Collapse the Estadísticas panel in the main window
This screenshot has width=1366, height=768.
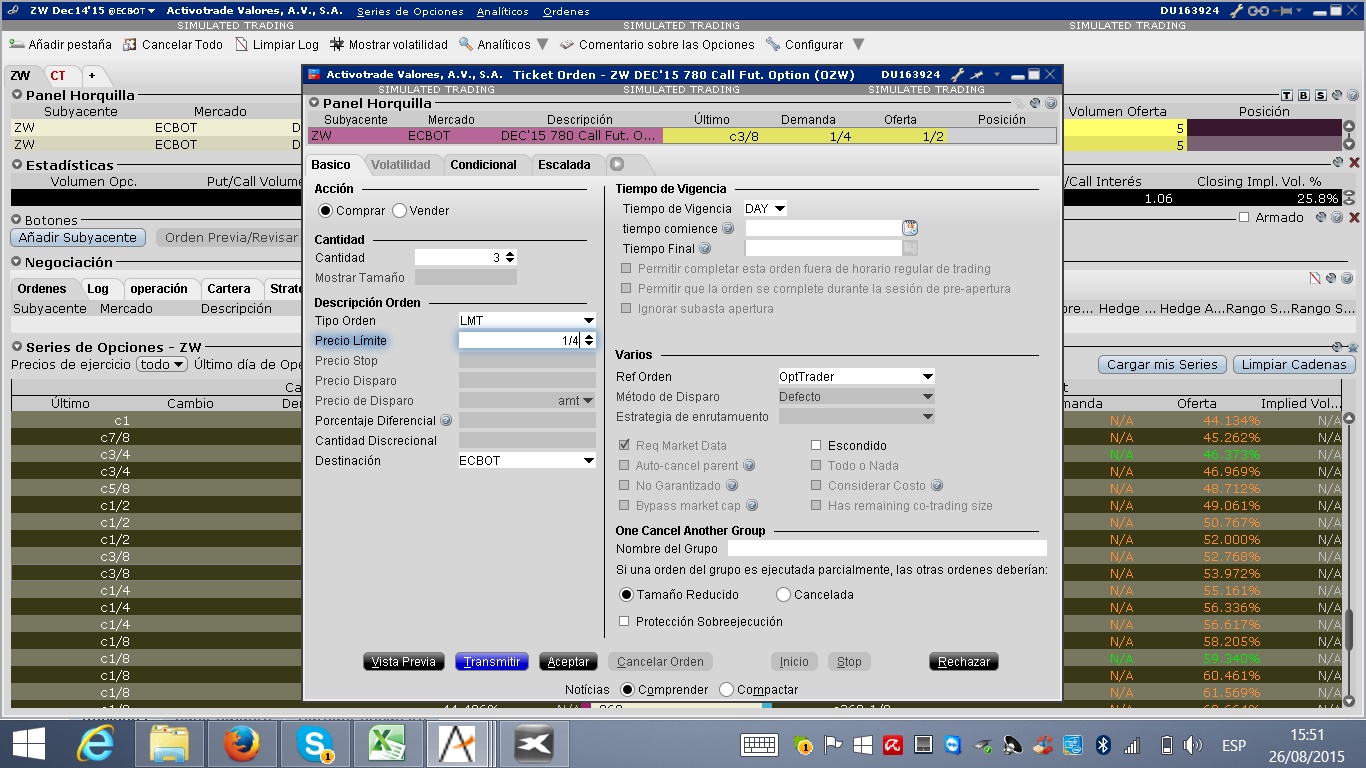click(x=17, y=165)
